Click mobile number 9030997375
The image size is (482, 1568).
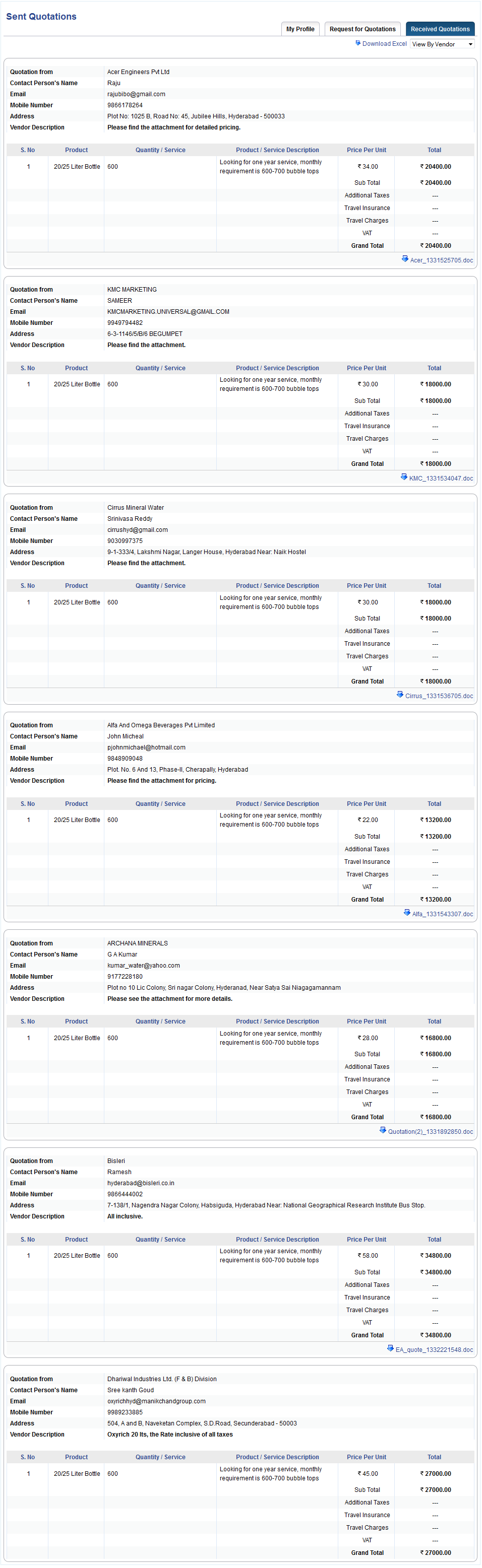(x=125, y=541)
